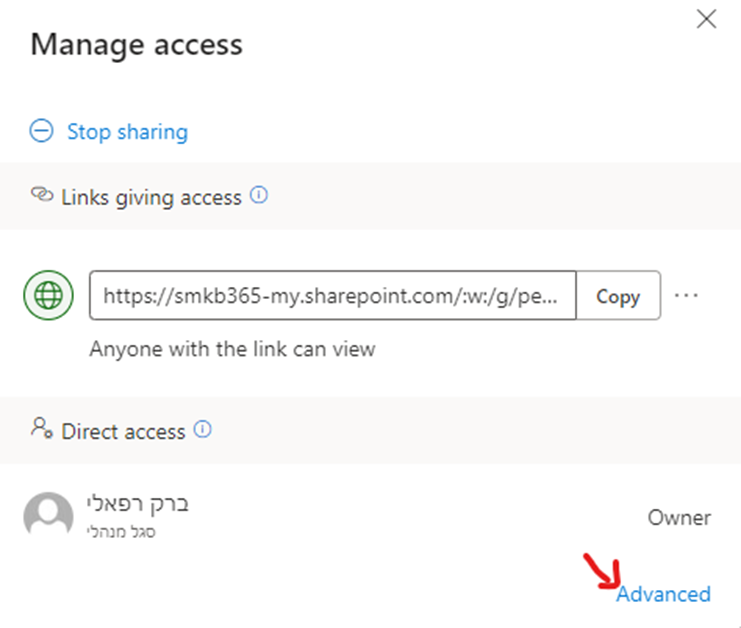Click the Stop sharing link text

click(127, 131)
